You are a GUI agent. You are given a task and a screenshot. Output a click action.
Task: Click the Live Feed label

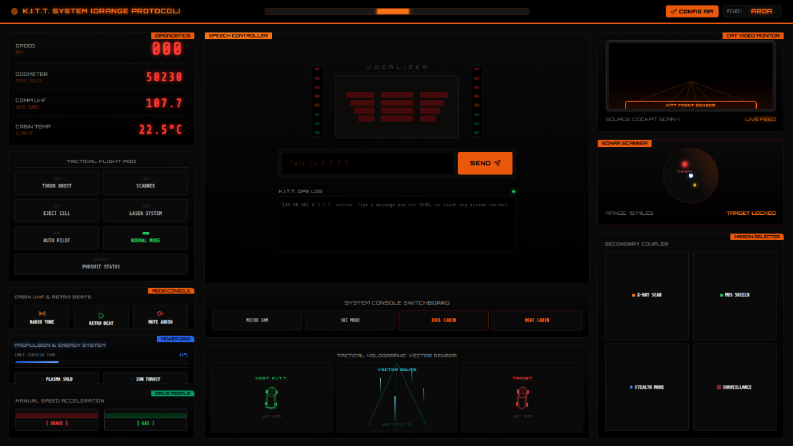(760, 119)
